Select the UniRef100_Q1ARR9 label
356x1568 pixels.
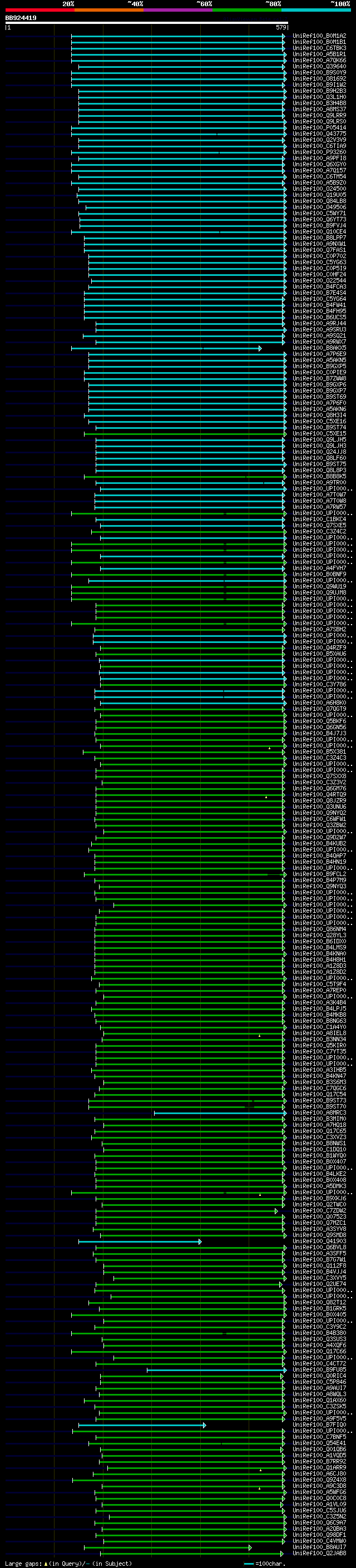[x=319, y=1467]
